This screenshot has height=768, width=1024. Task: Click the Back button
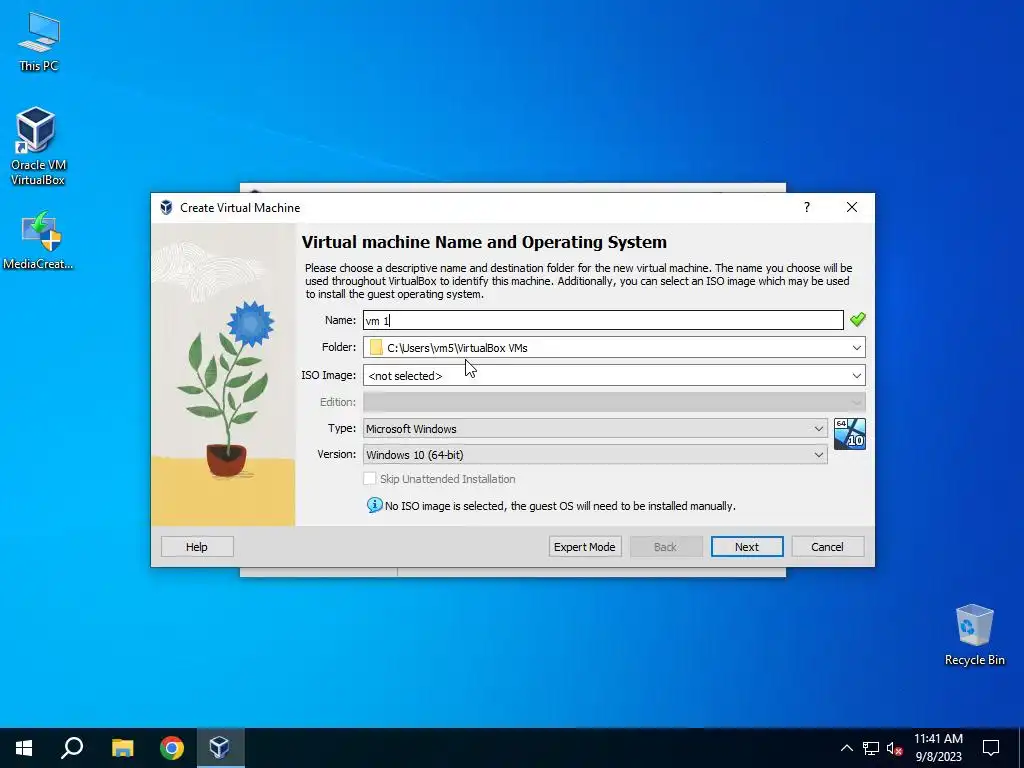pyautogui.click(x=665, y=547)
